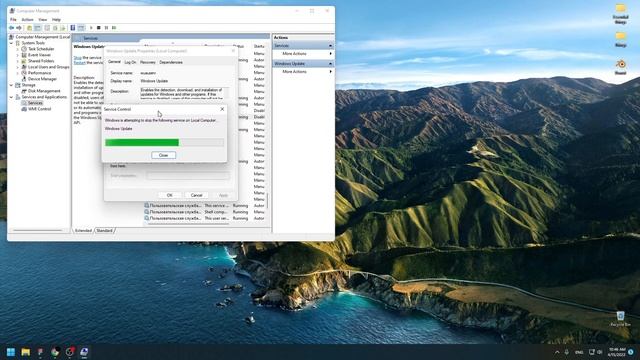Select the Performance tree node
The height and width of the screenshot is (360, 640).
(39, 73)
